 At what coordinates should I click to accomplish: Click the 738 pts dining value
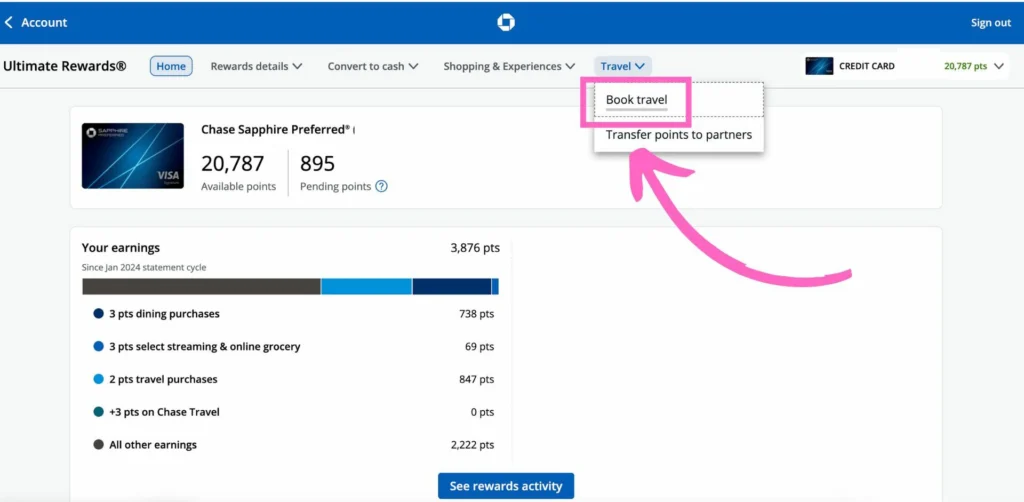(x=477, y=313)
